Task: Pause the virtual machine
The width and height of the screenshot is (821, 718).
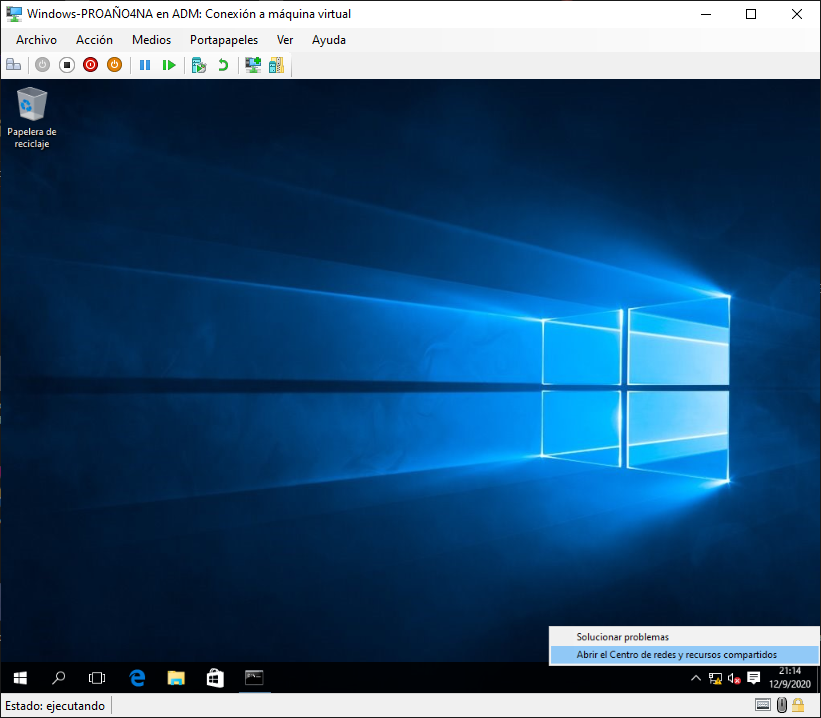Action: [145, 65]
